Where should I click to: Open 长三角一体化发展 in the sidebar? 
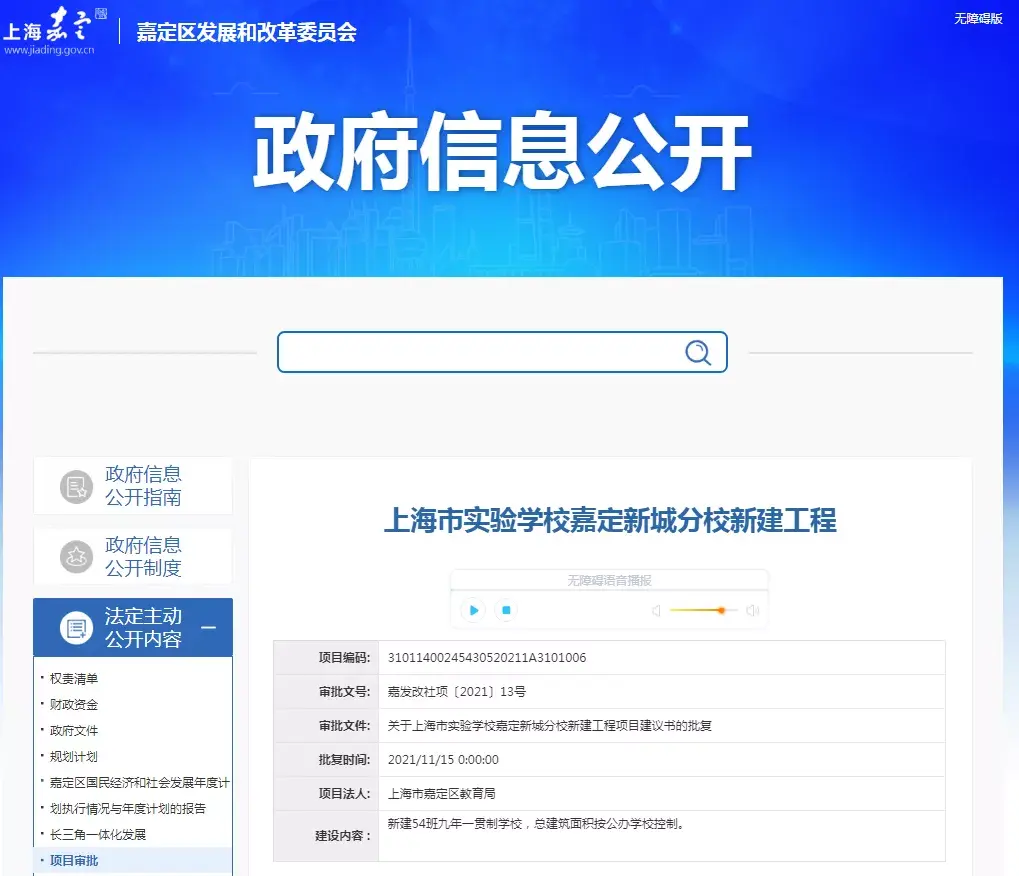click(97, 834)
